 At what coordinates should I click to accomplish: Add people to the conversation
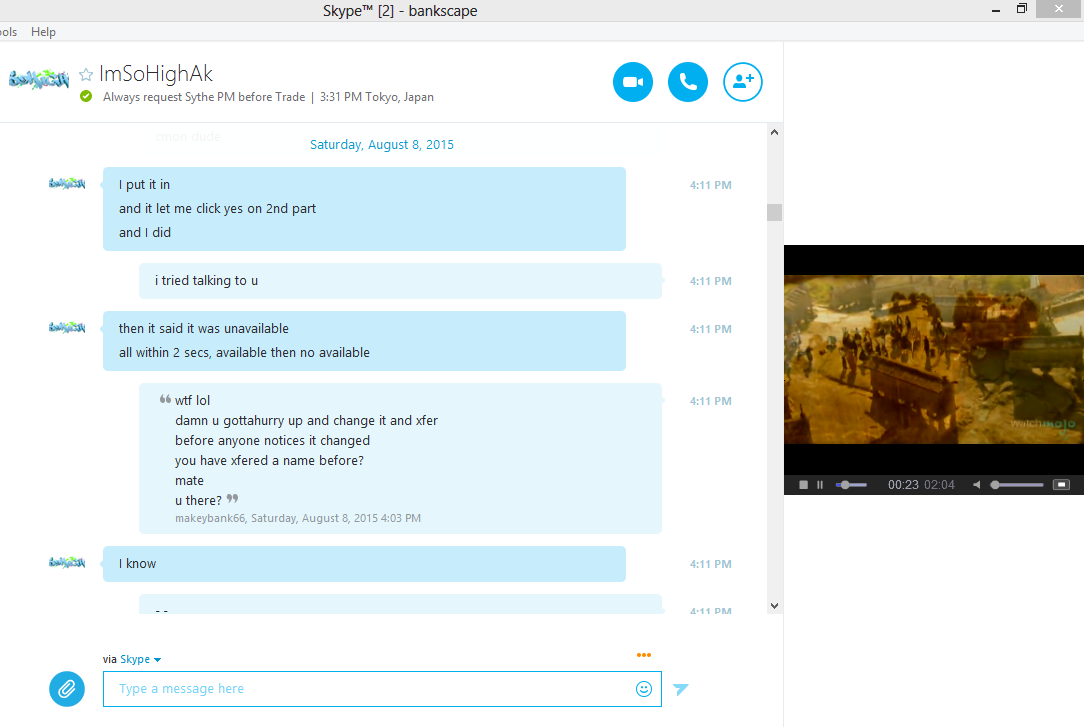point(743,82)
